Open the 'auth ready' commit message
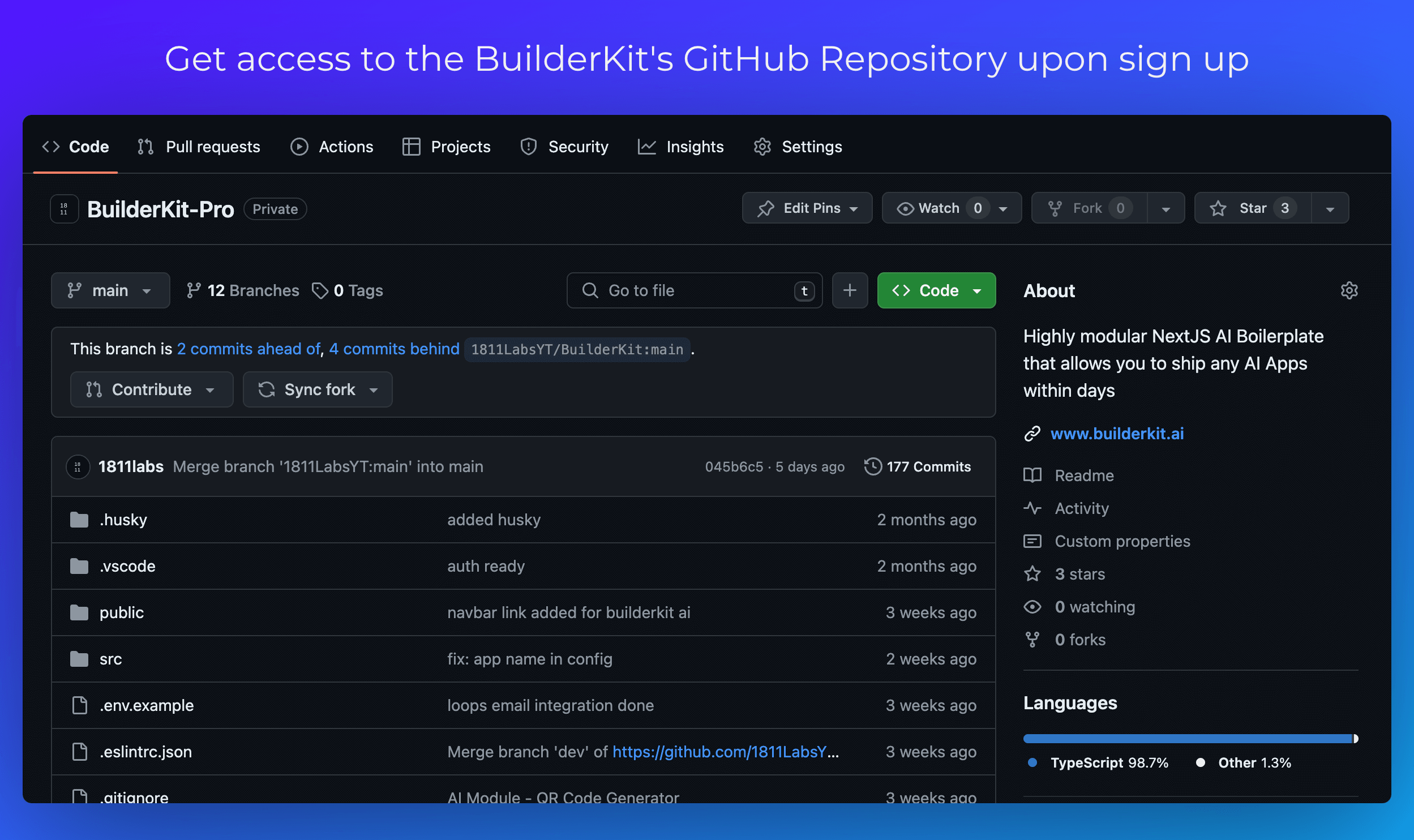This screenshot has width=1414, height=840. pos(486,566)
